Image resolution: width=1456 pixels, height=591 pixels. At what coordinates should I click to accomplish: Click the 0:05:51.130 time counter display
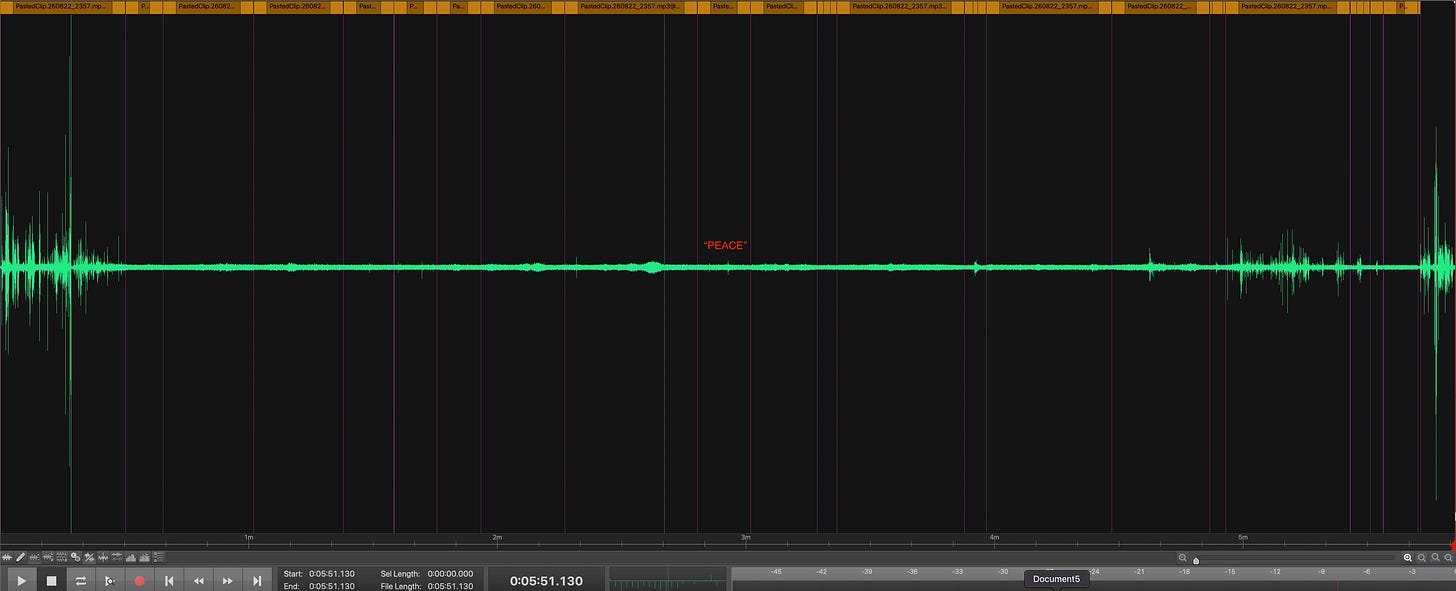point(546,580)
